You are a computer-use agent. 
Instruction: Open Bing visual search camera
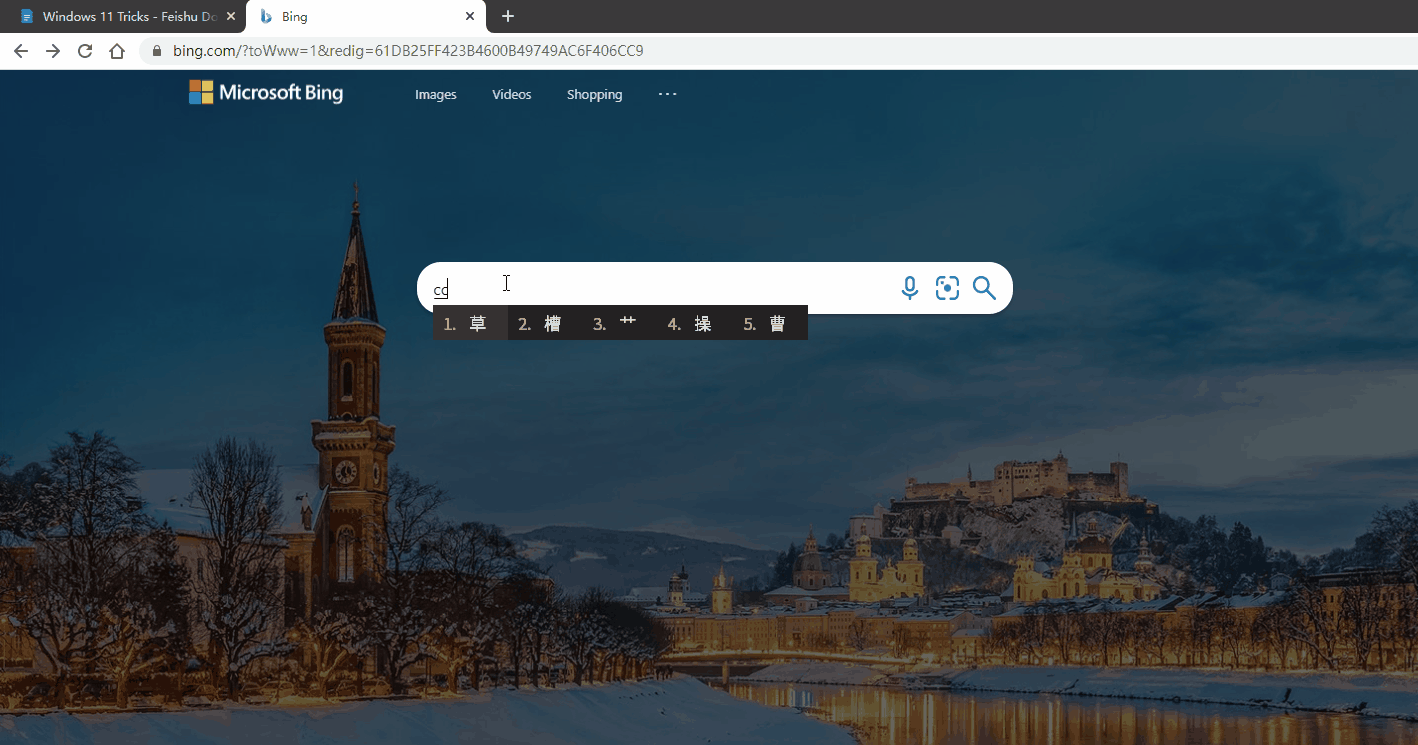(x=947, y=288)
